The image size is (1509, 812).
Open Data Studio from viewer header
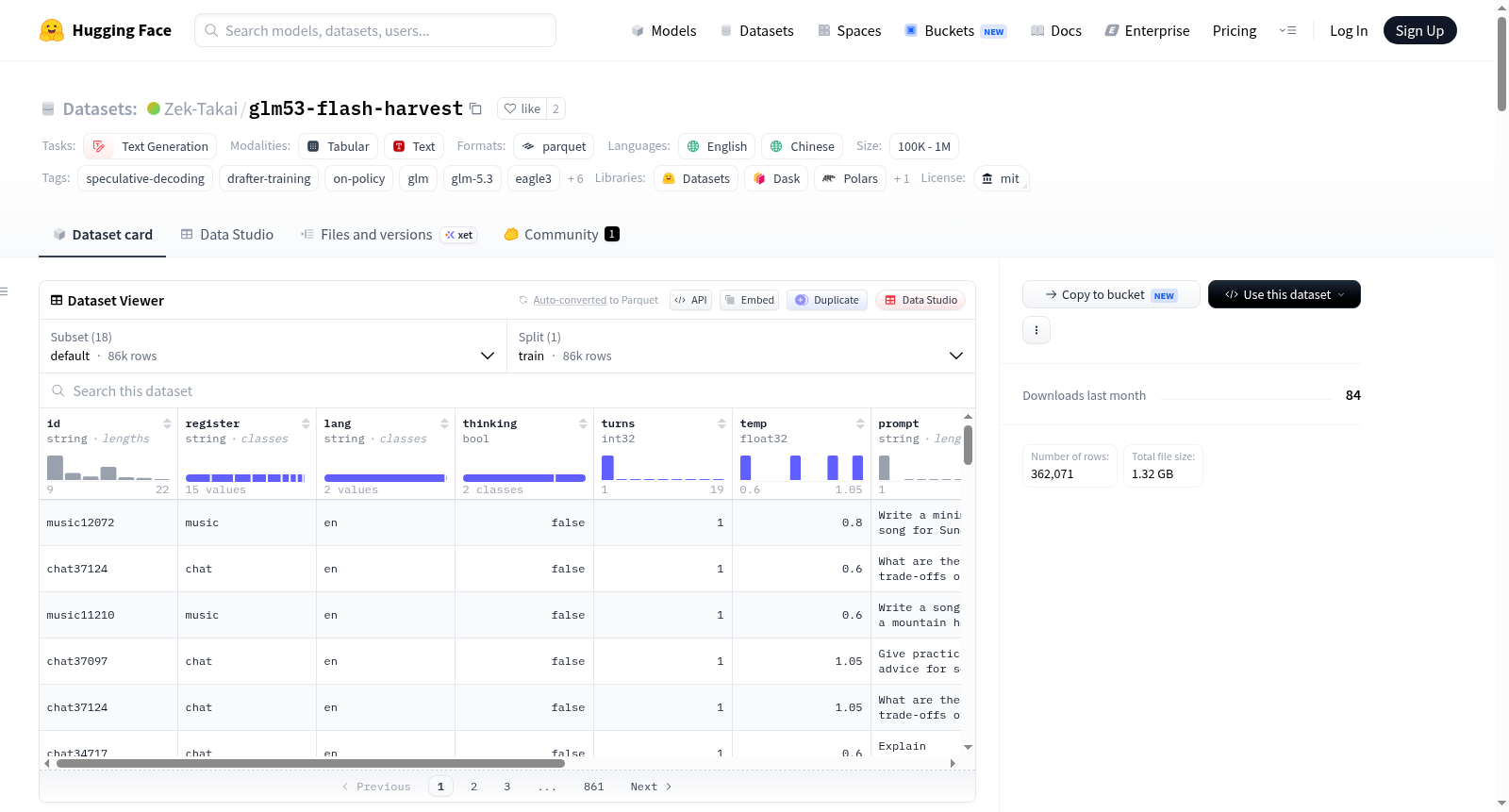[920, 300]
